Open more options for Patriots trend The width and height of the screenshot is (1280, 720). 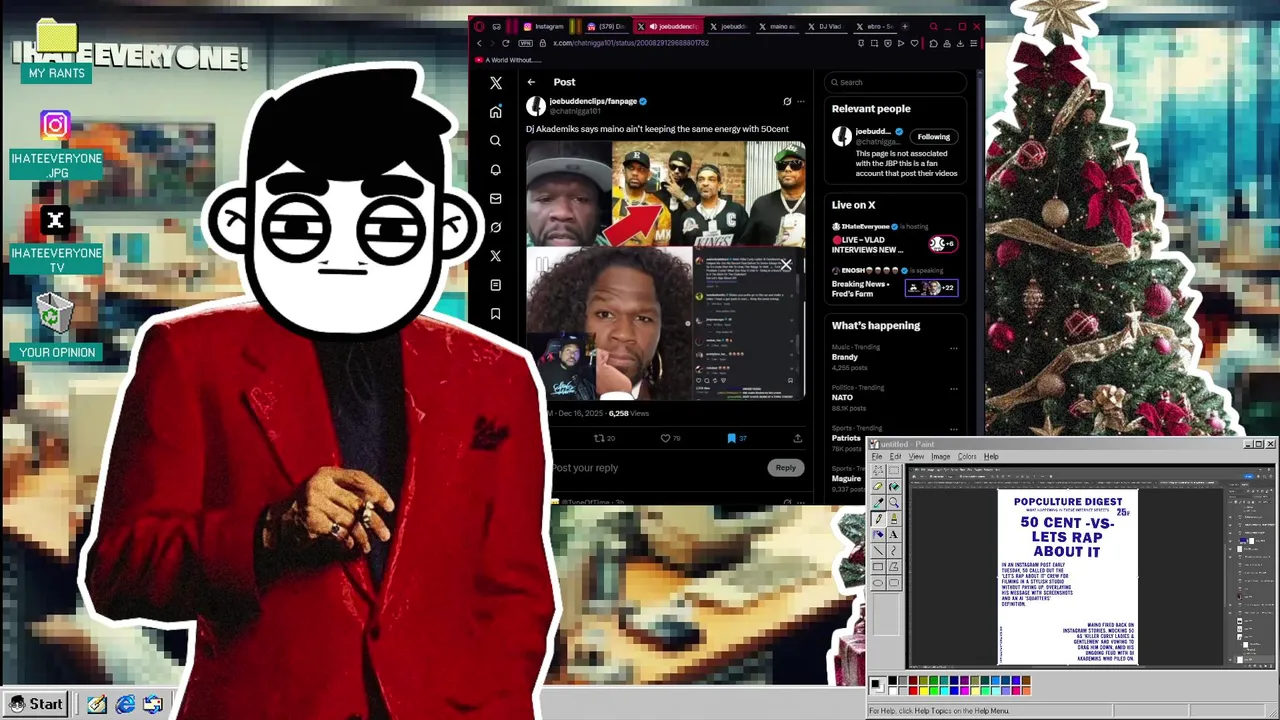(x=953, y=429)
